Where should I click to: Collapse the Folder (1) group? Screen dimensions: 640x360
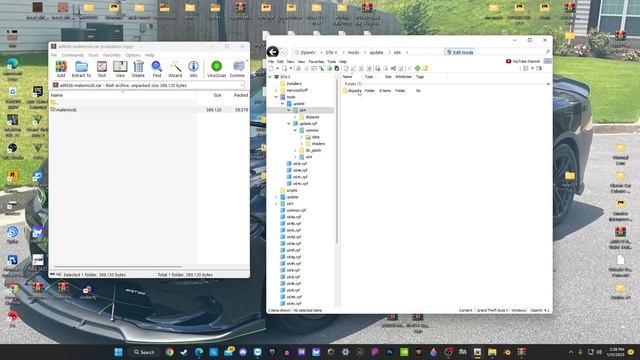(548, 84)
